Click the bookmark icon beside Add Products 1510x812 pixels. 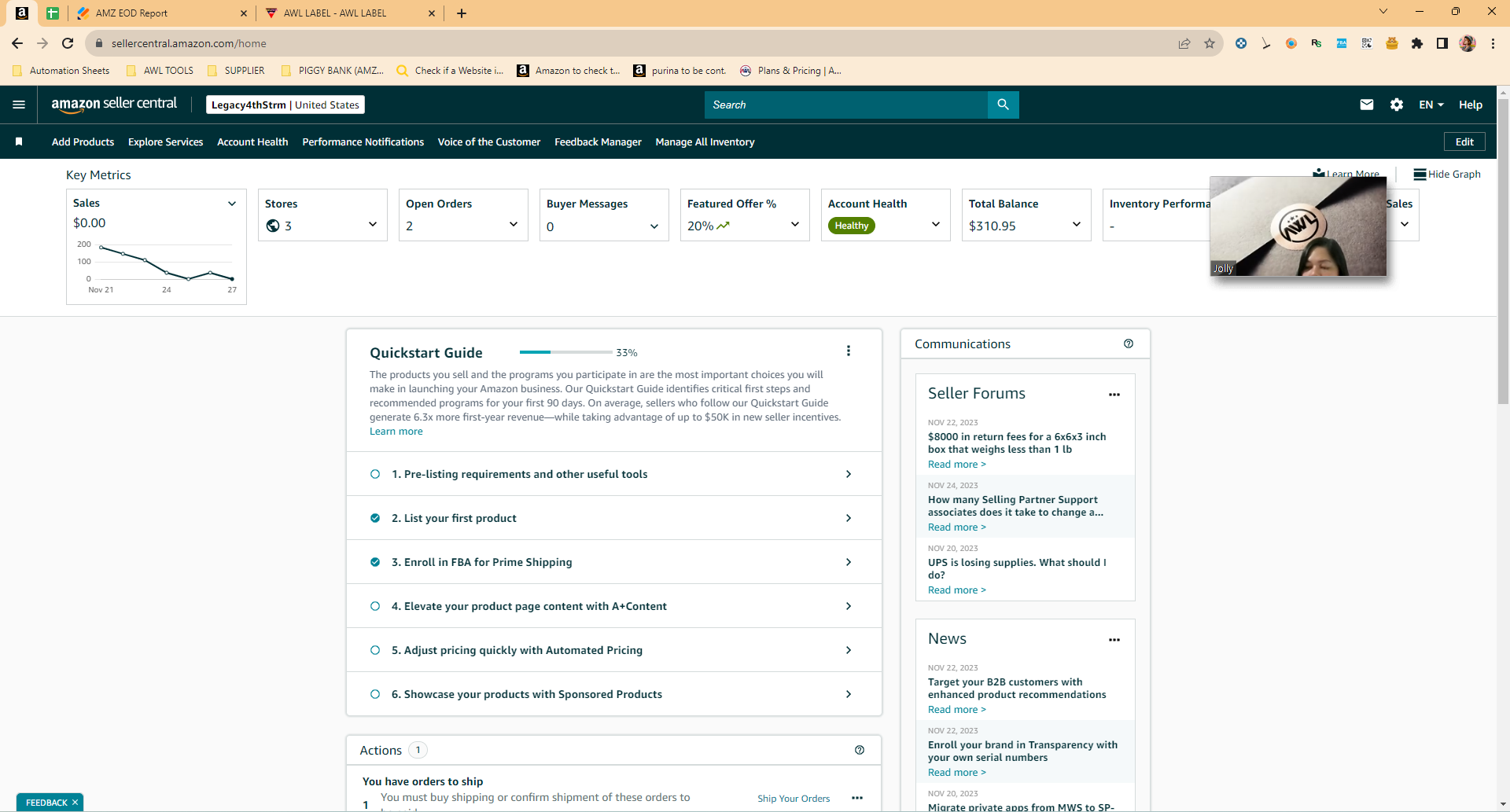[x=19, y=141]
